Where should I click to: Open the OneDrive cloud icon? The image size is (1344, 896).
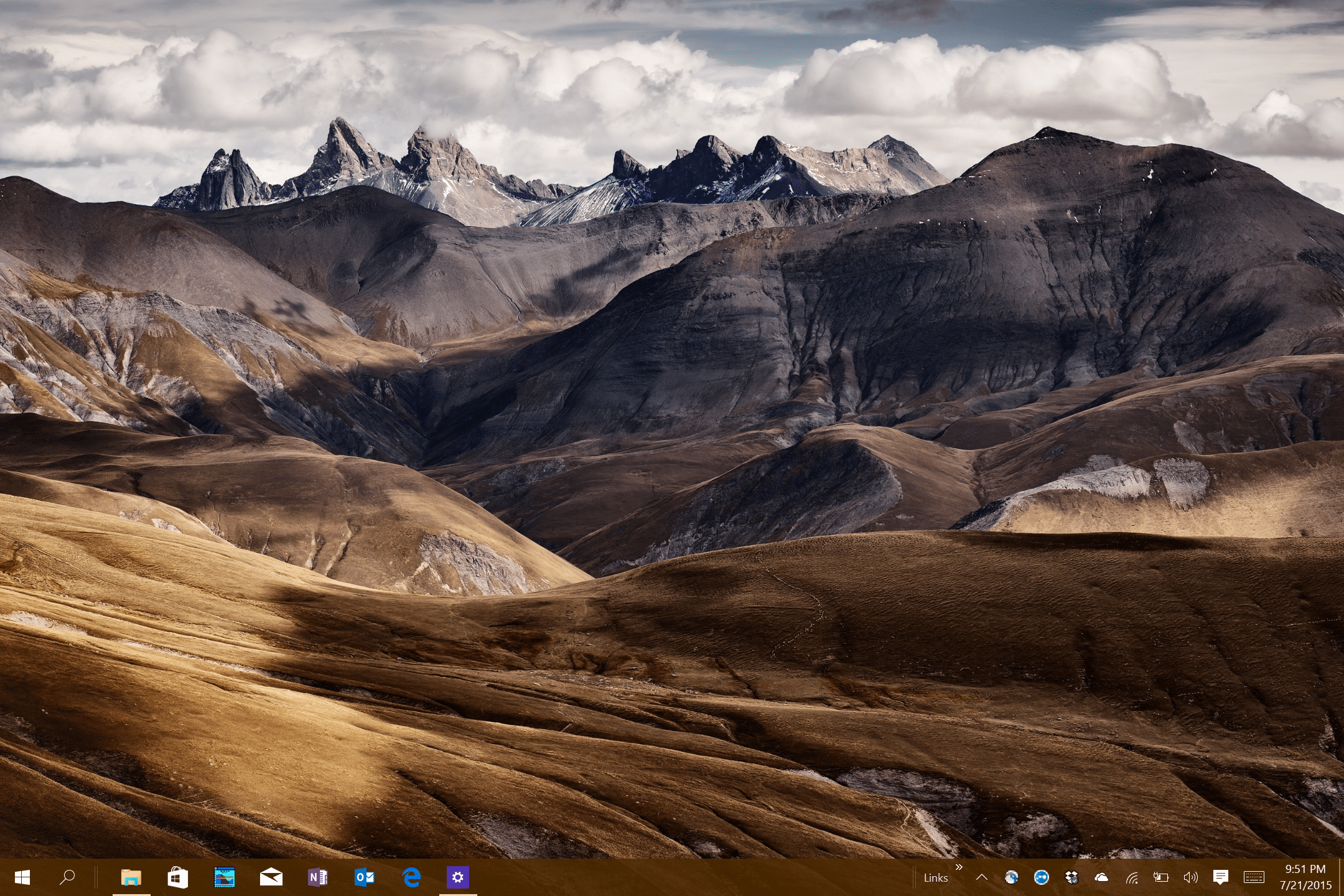(1101, 877)
